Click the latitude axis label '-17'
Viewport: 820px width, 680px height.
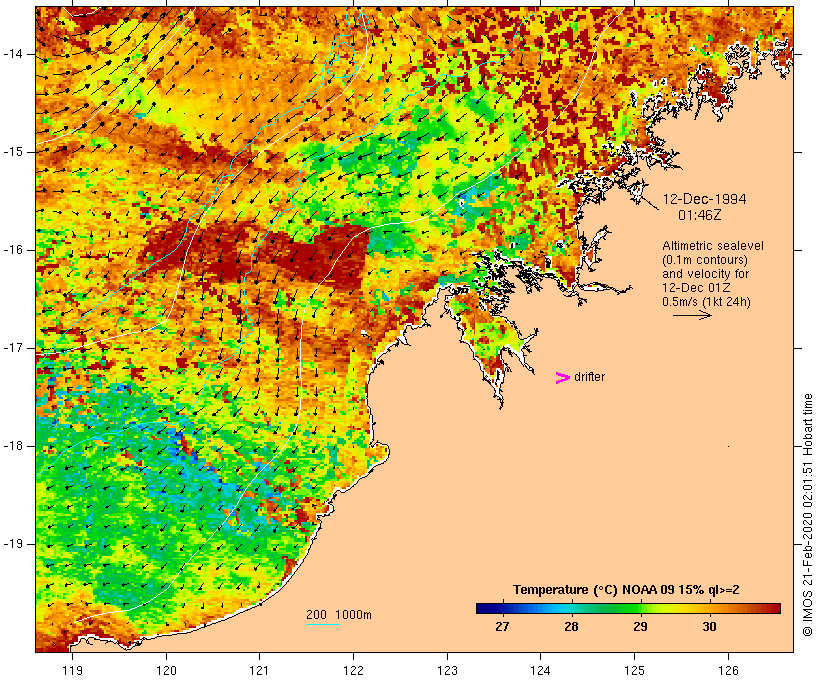point(13,348)
